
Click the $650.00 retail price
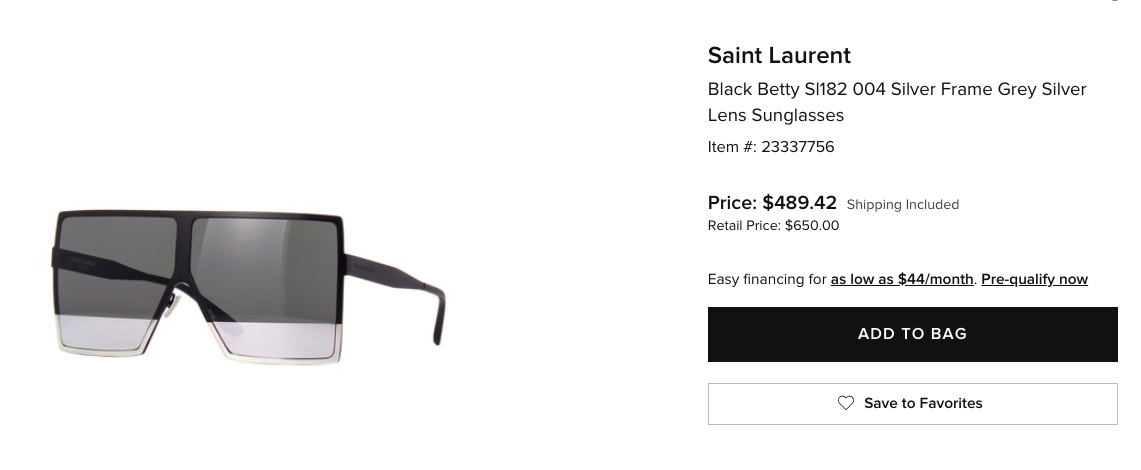(812, 226)
